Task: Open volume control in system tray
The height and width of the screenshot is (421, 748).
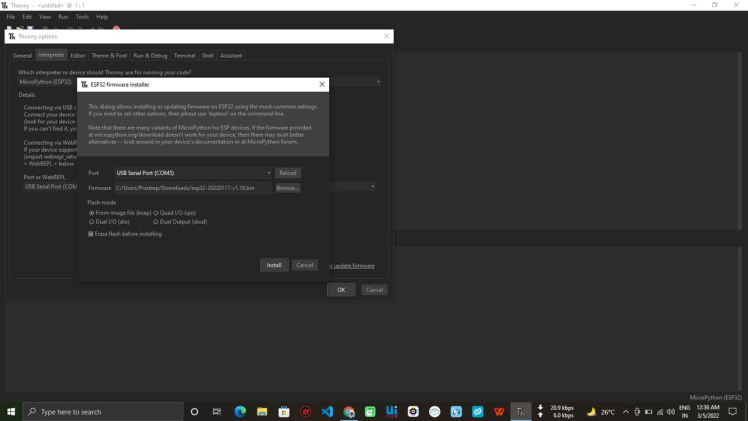Action: tap(671, 411)
